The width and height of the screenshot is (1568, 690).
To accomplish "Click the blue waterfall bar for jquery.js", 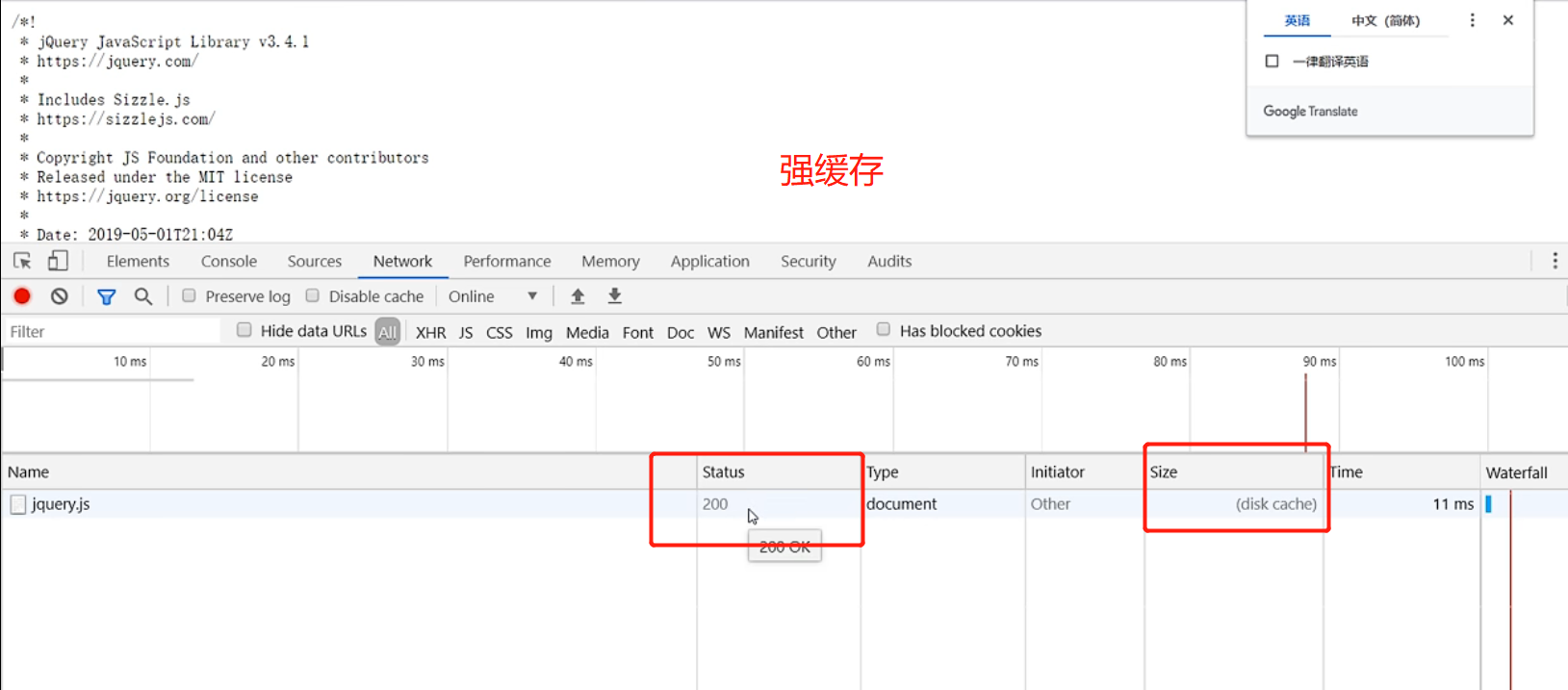I will 1488,504.
